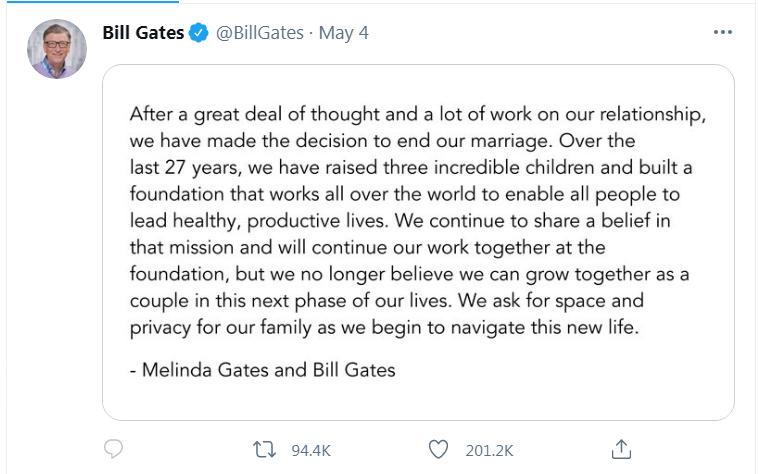Like the tweet with the heart icon
The image size is (758, 474).
[x=438, y=450]
